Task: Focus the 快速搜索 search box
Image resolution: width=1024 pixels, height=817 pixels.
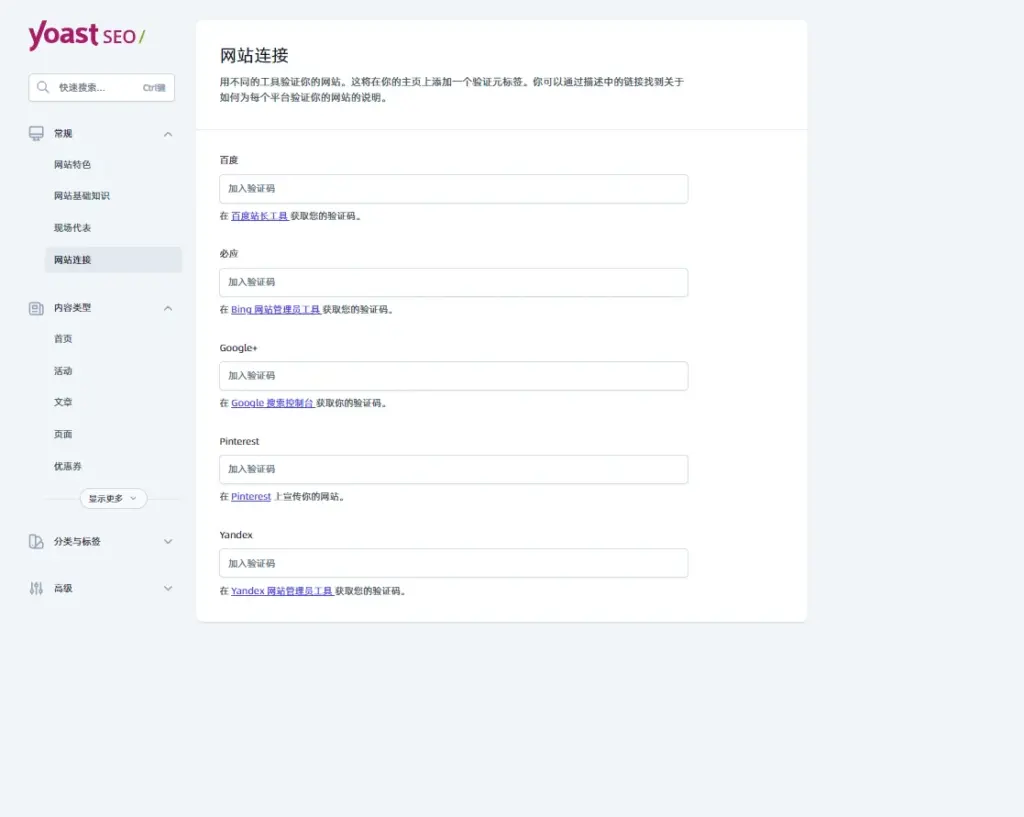Action: pos(100,87)
